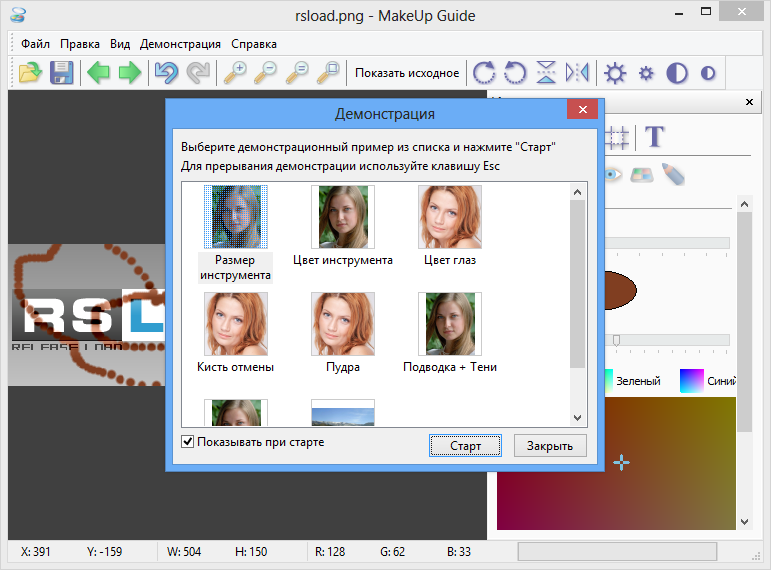Flip image horizontally
The height and width of the screenshot is (570, 771).
pos(577,73)
